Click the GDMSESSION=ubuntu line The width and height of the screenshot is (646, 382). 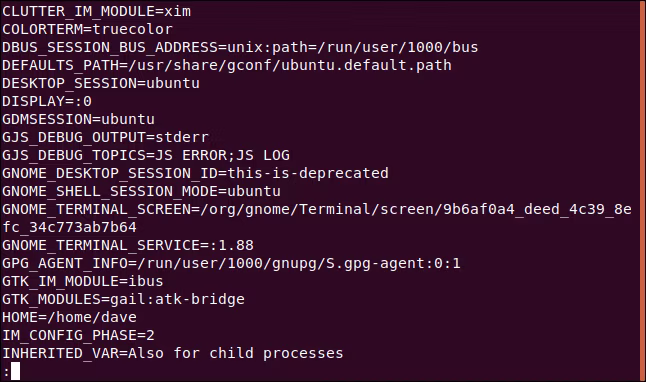pos(78,120)
